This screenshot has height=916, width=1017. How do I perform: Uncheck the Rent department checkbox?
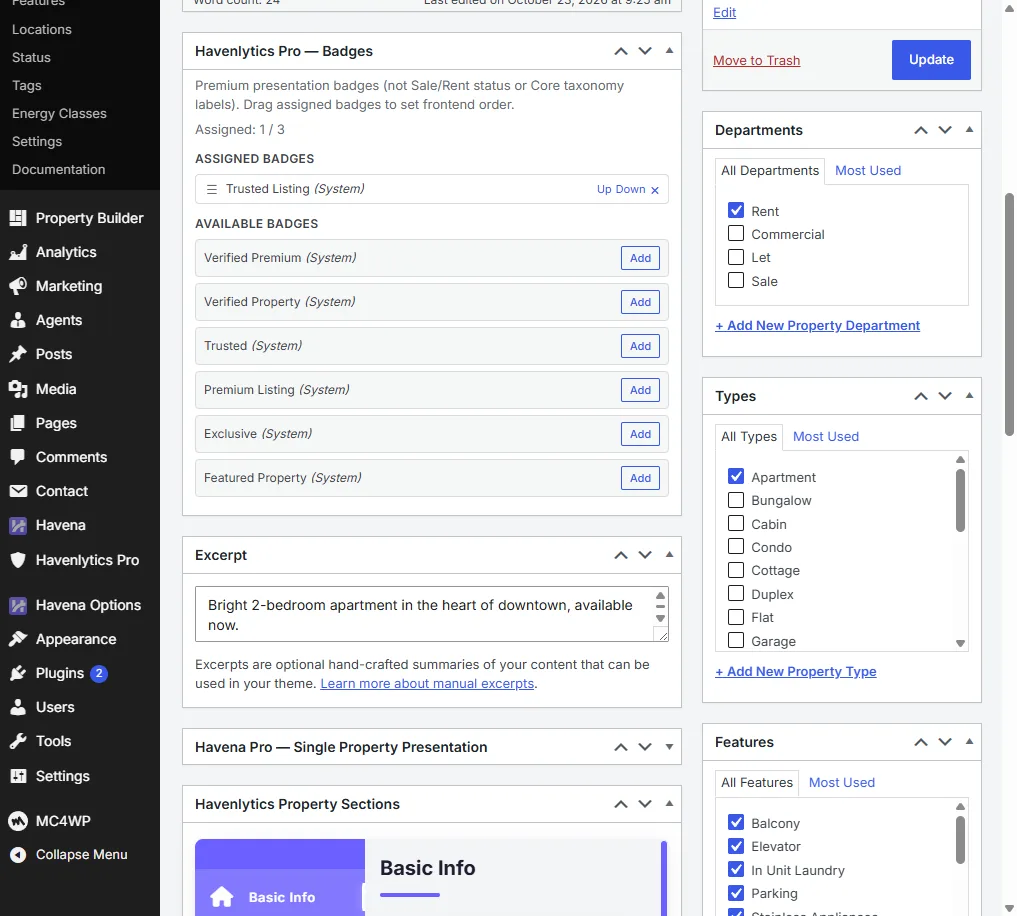tap(736, 210)
